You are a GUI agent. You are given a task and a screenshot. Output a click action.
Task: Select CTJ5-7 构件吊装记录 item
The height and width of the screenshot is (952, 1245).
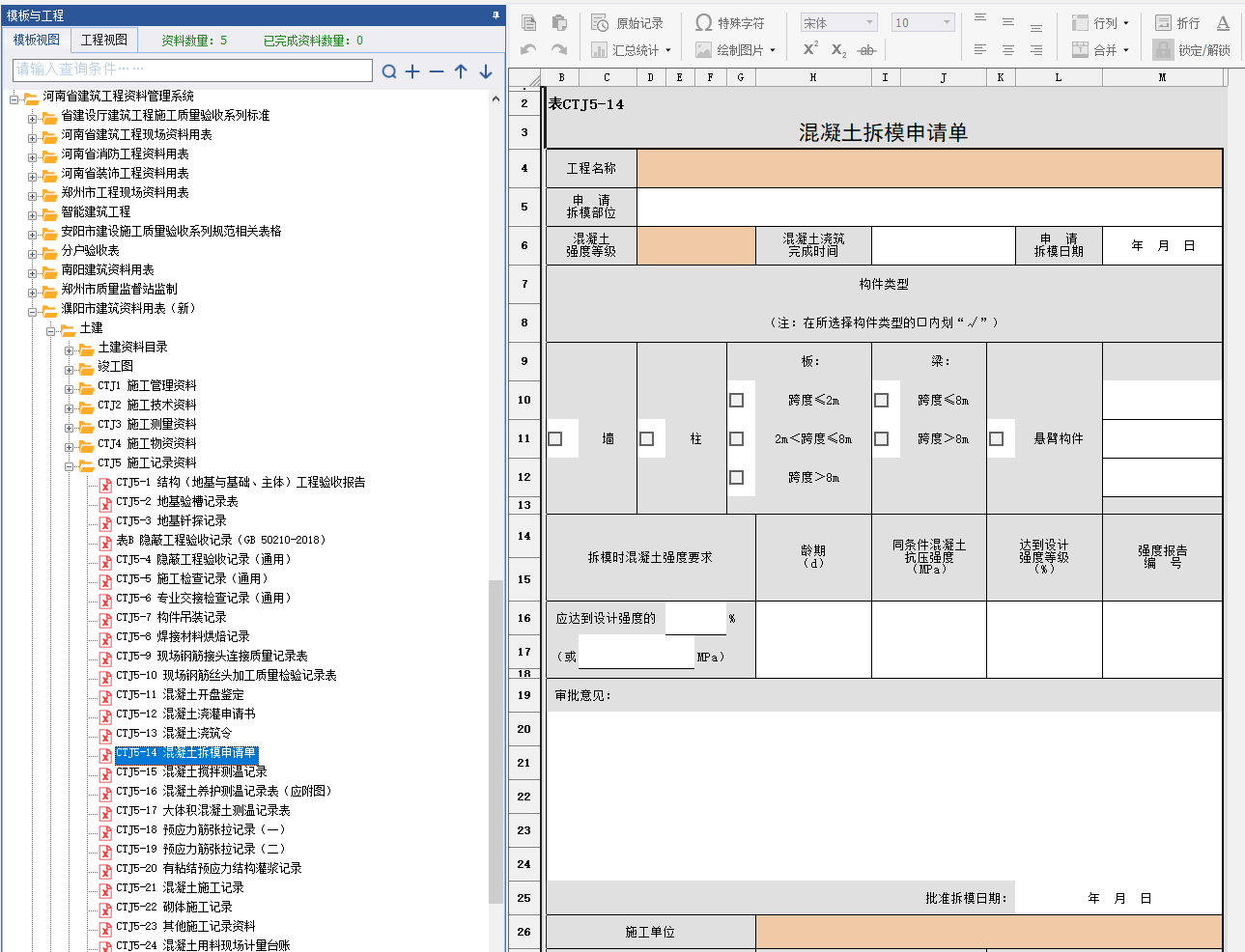click(x=171, y=618)
